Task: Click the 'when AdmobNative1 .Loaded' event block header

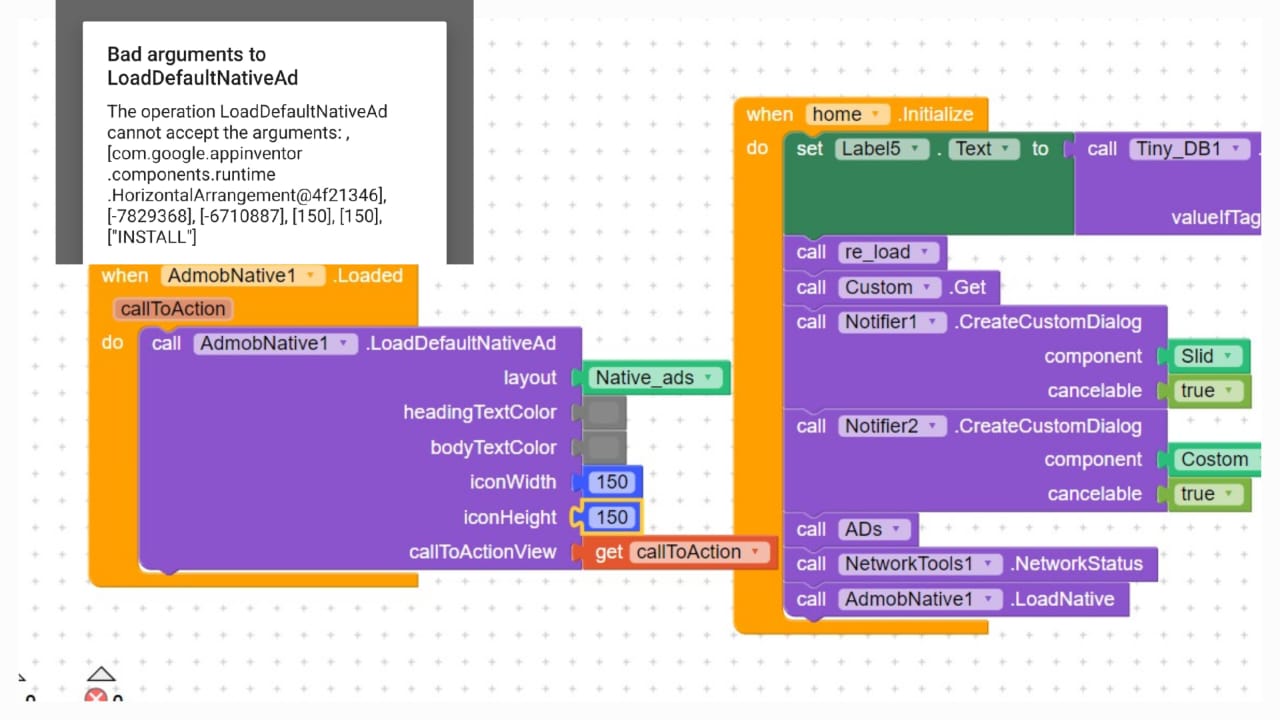Action: (x=252, y=276)
